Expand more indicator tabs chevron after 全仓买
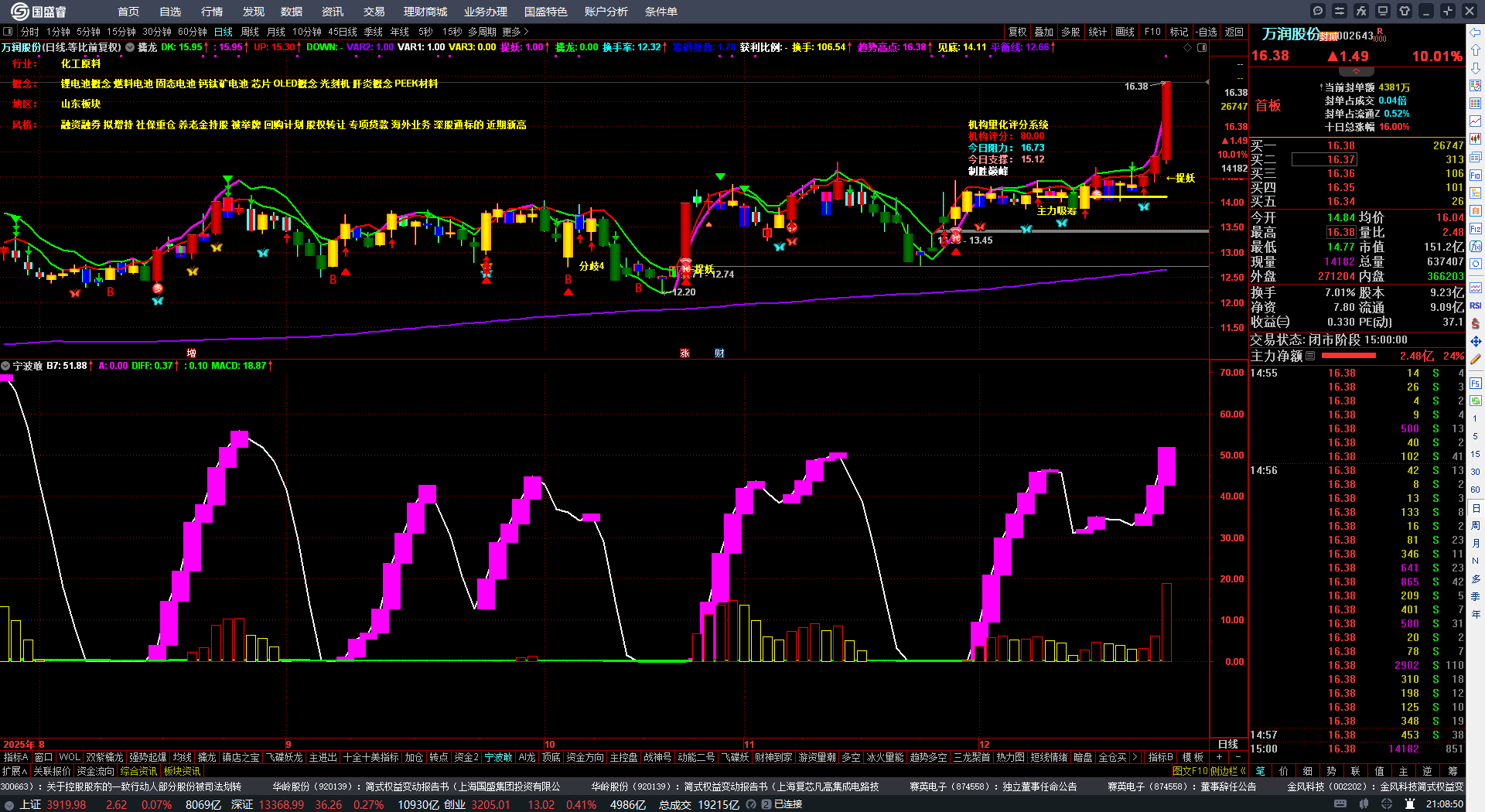 (x=1135, y=758)
